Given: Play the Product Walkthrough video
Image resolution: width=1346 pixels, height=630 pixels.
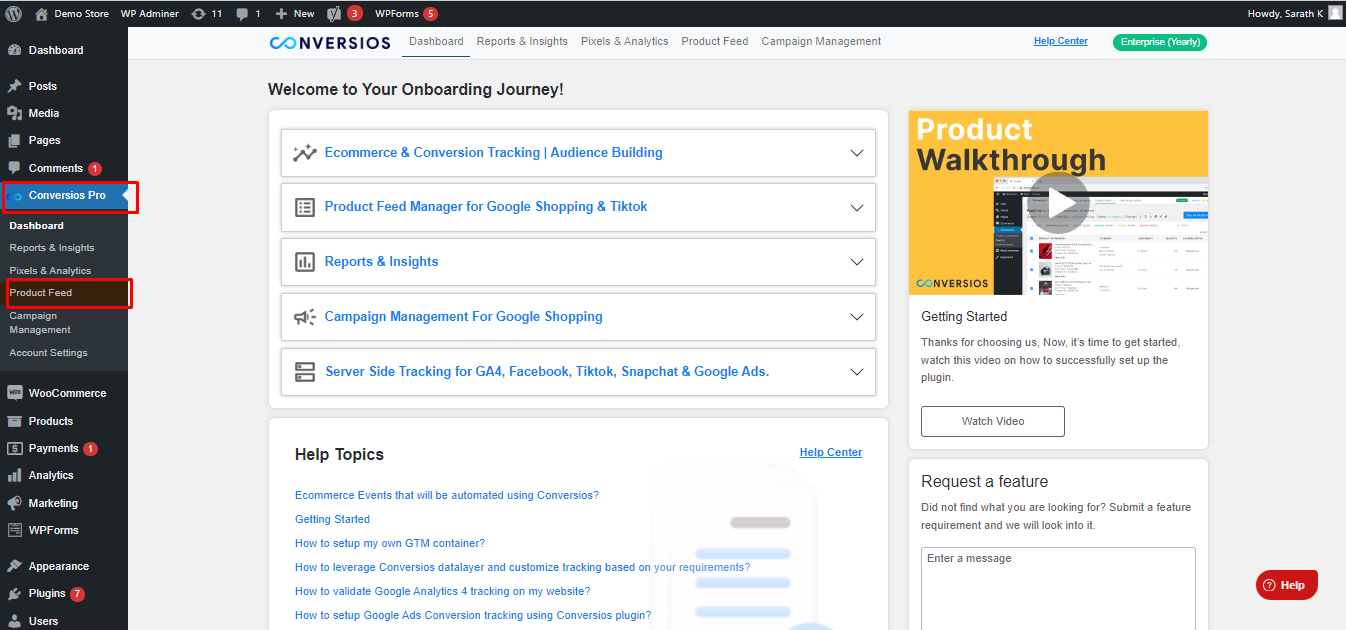Looking at the screenshot, I should (x=1058, y=203).
